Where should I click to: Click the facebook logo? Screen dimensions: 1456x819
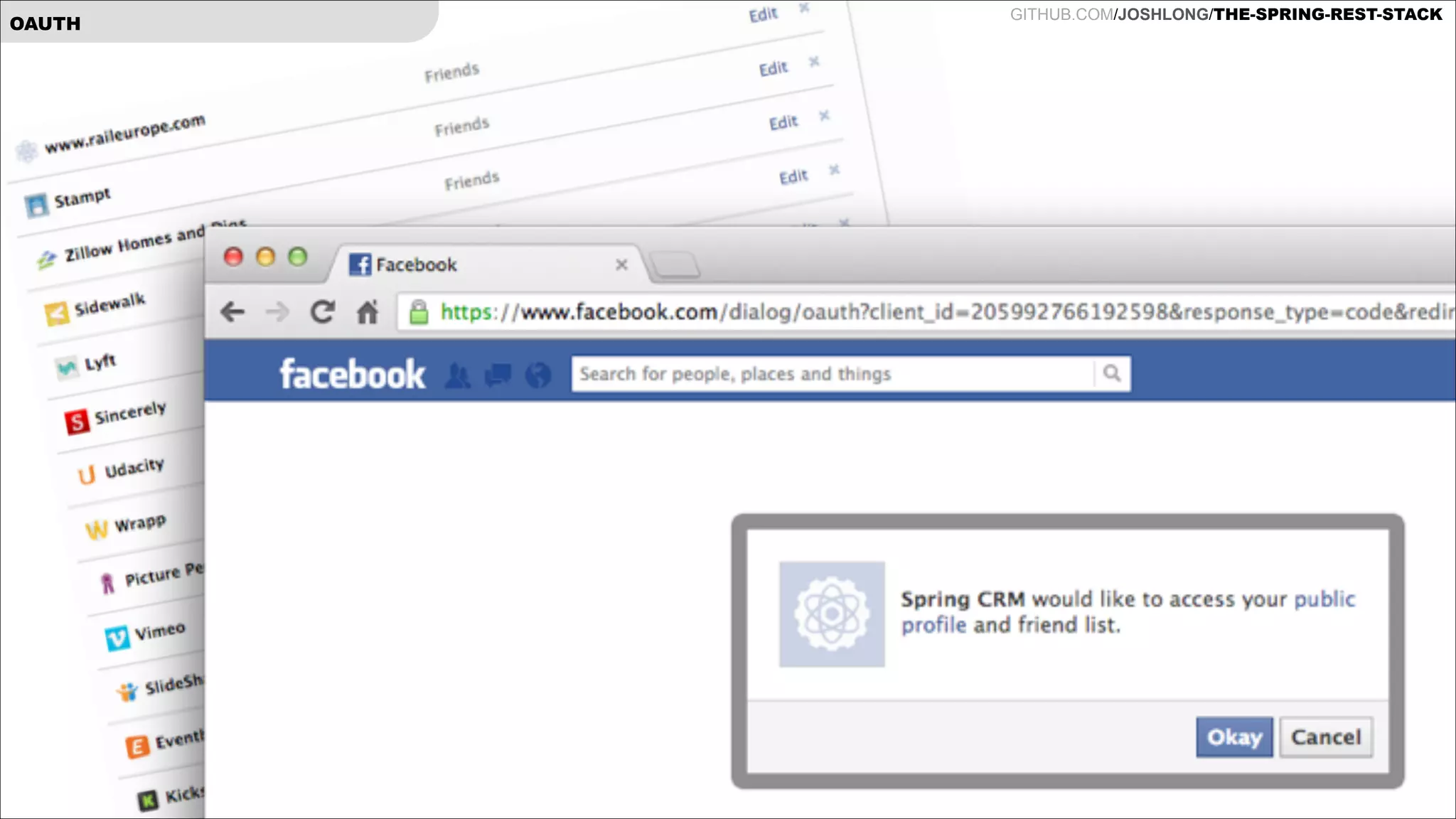(352, 375)
